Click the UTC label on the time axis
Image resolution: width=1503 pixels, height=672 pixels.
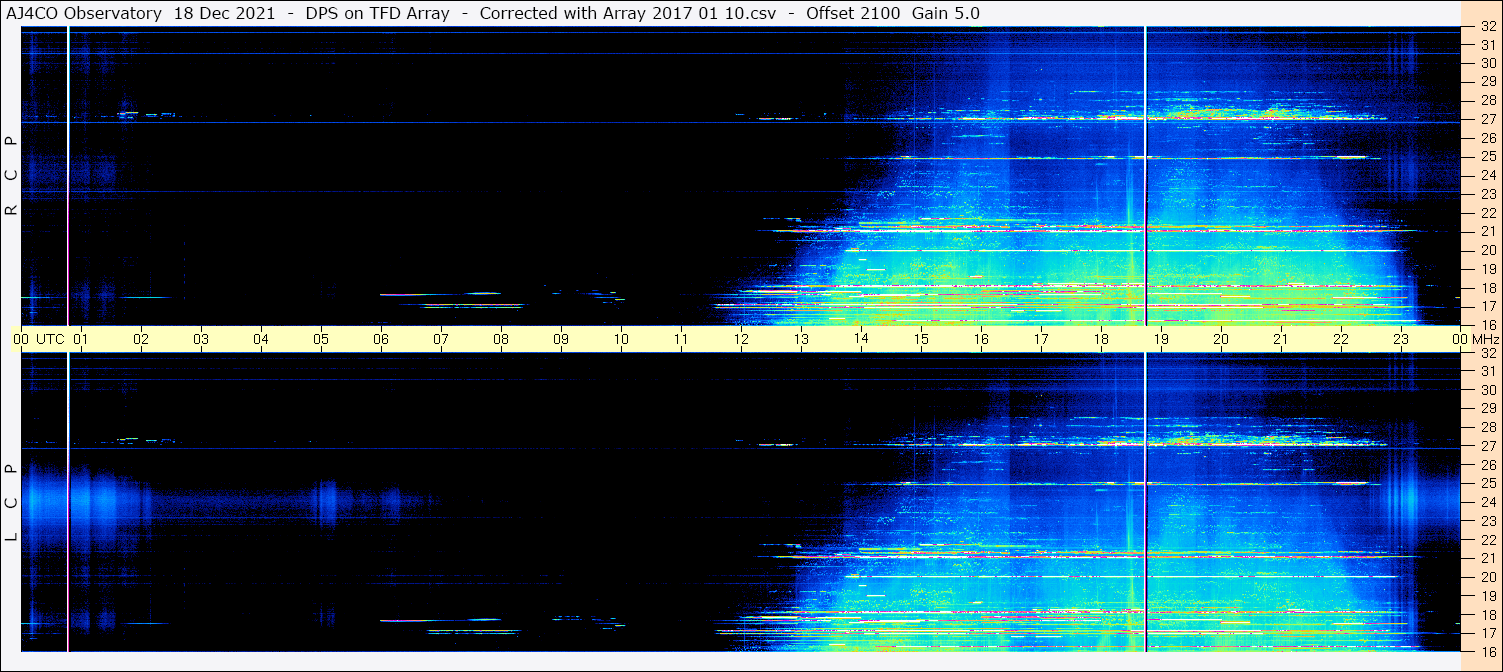pos(50,339)
